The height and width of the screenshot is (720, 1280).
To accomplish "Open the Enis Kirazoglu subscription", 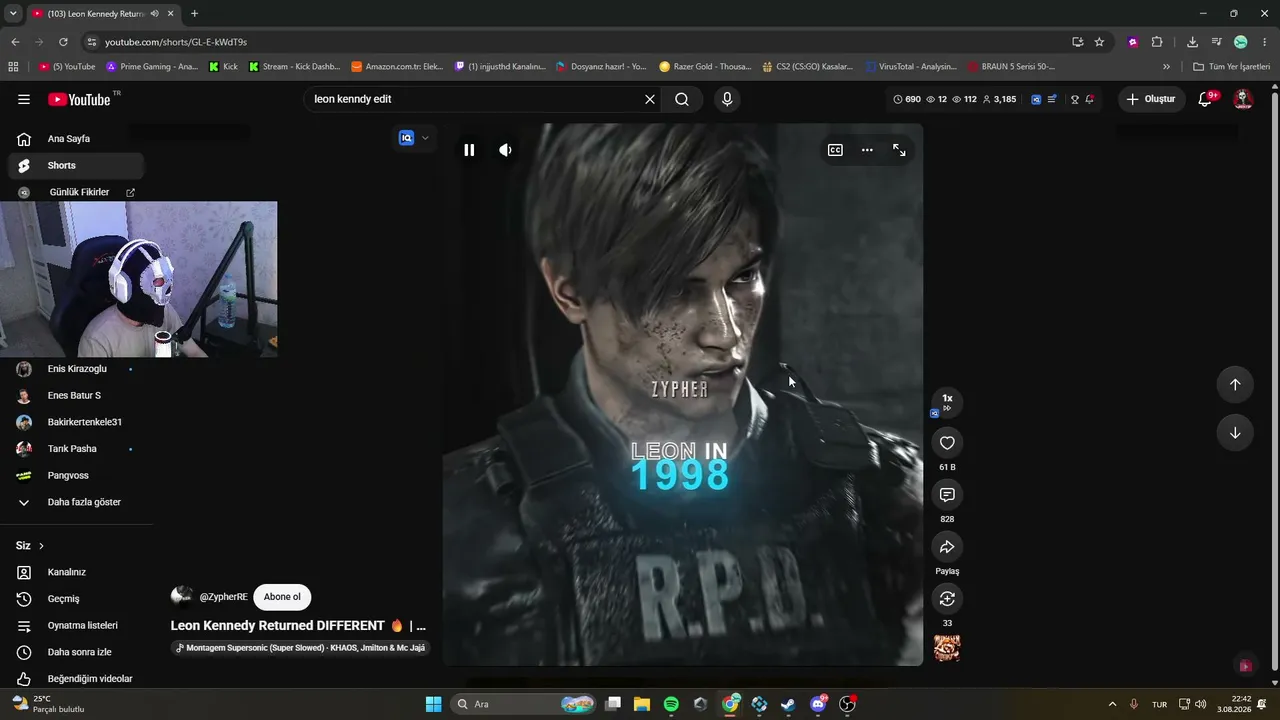I will (76, 369).
